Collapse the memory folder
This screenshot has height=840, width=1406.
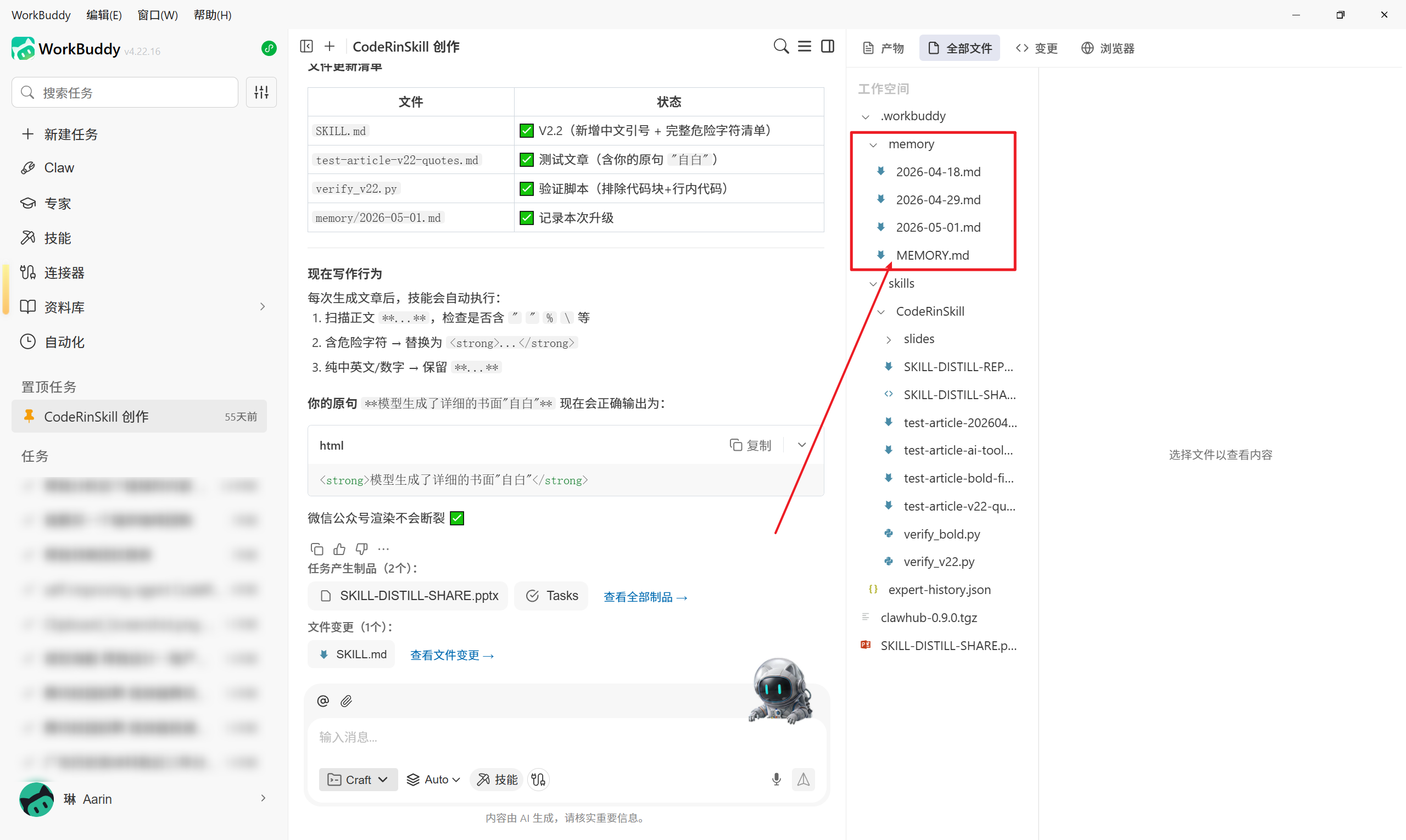[873, 144]
